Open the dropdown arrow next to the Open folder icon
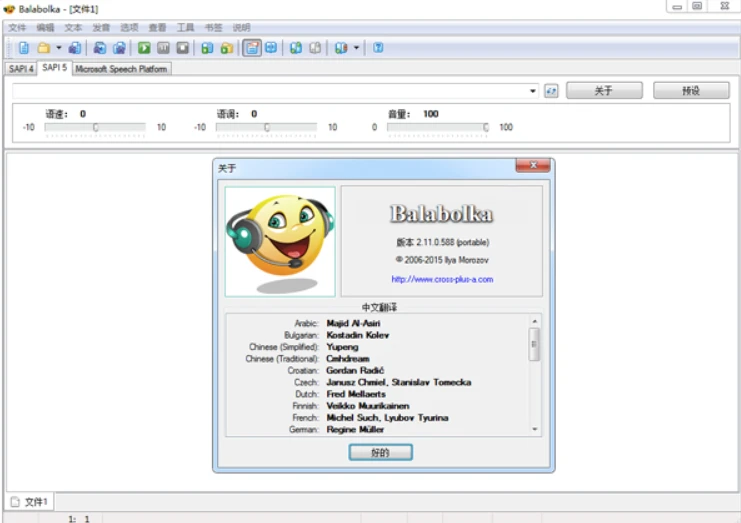This screenshot has height=523, width=741. 58,48
